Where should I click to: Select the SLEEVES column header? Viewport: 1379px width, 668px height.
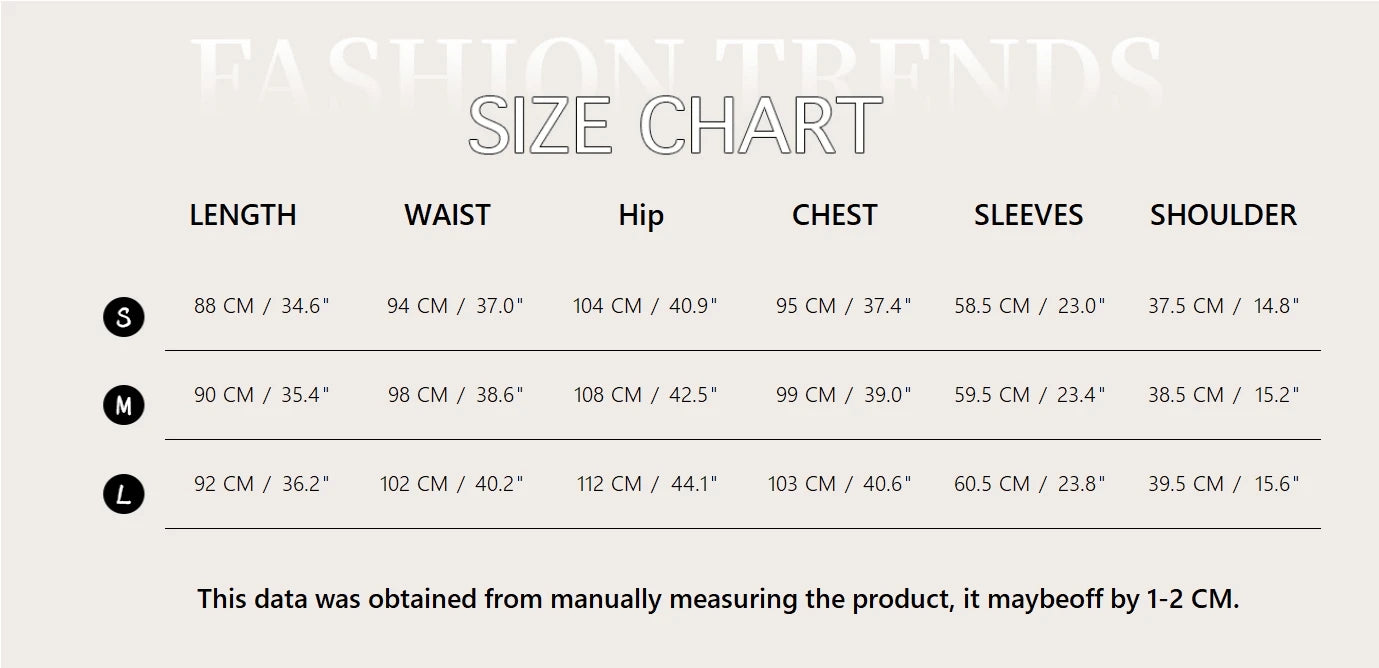click(x=1028, y=215)
